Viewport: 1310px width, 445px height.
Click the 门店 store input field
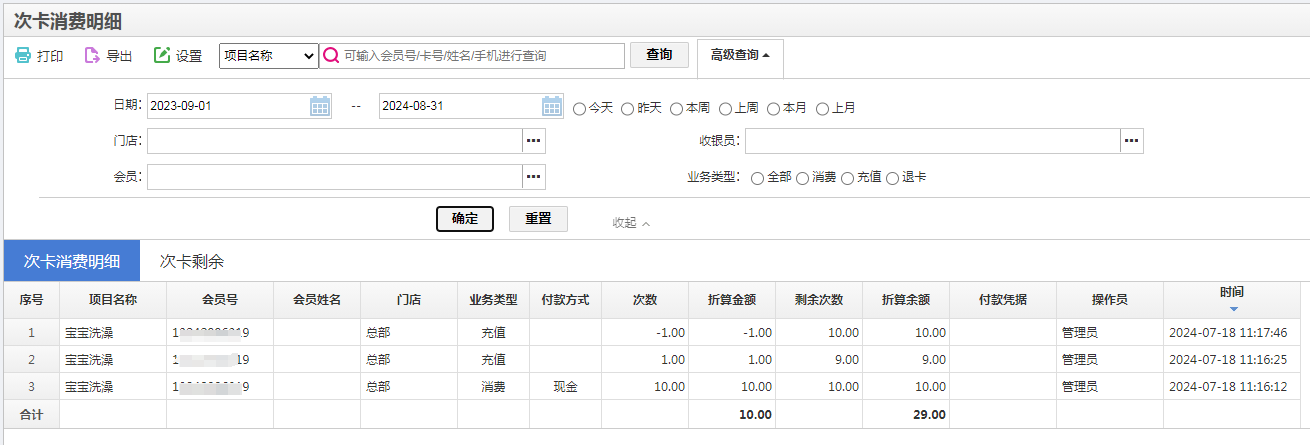[335, 141]
